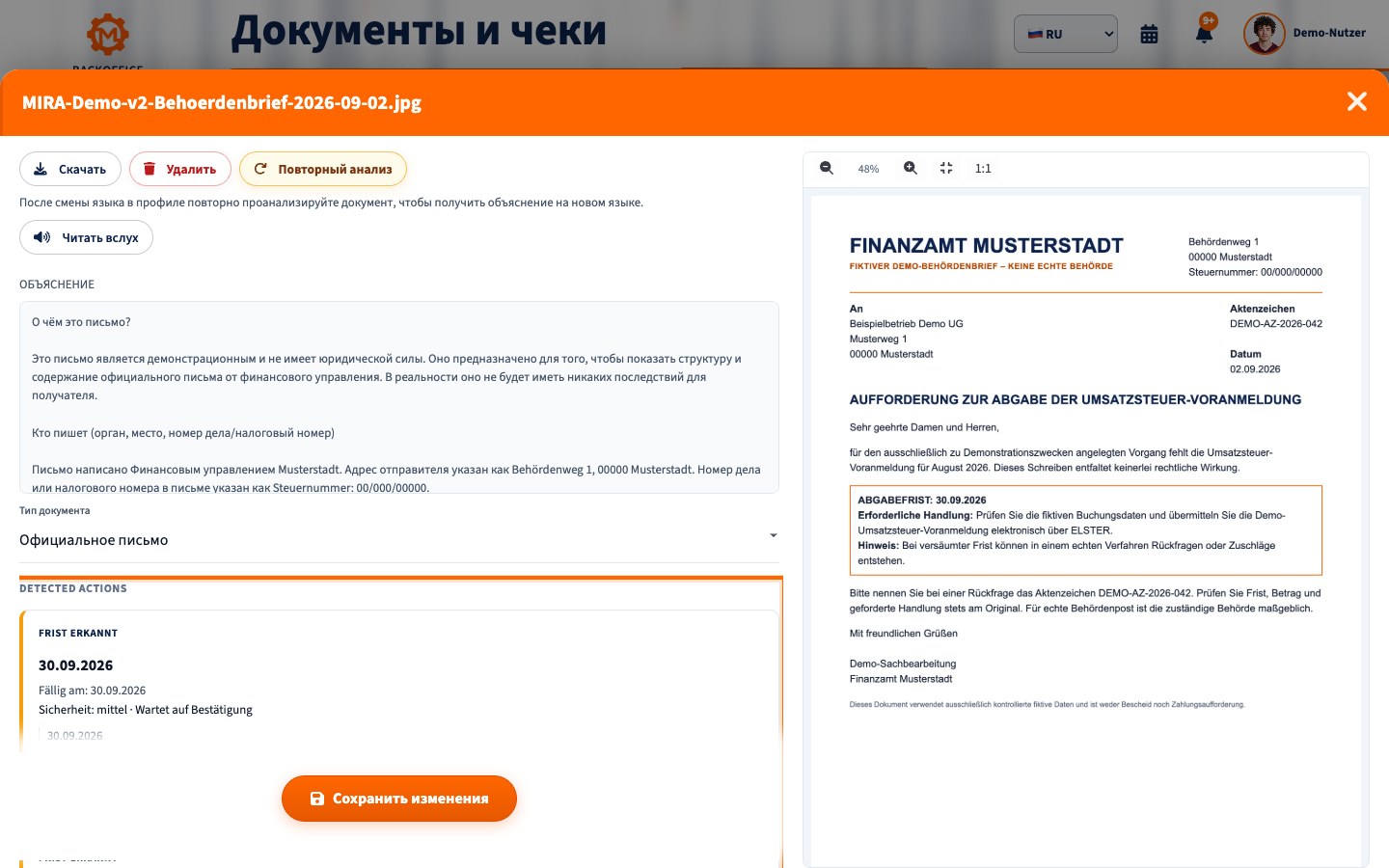Click the file name title in header
Image resolution: width=1389 pixels, height=868 pixels.
[222, 102]
